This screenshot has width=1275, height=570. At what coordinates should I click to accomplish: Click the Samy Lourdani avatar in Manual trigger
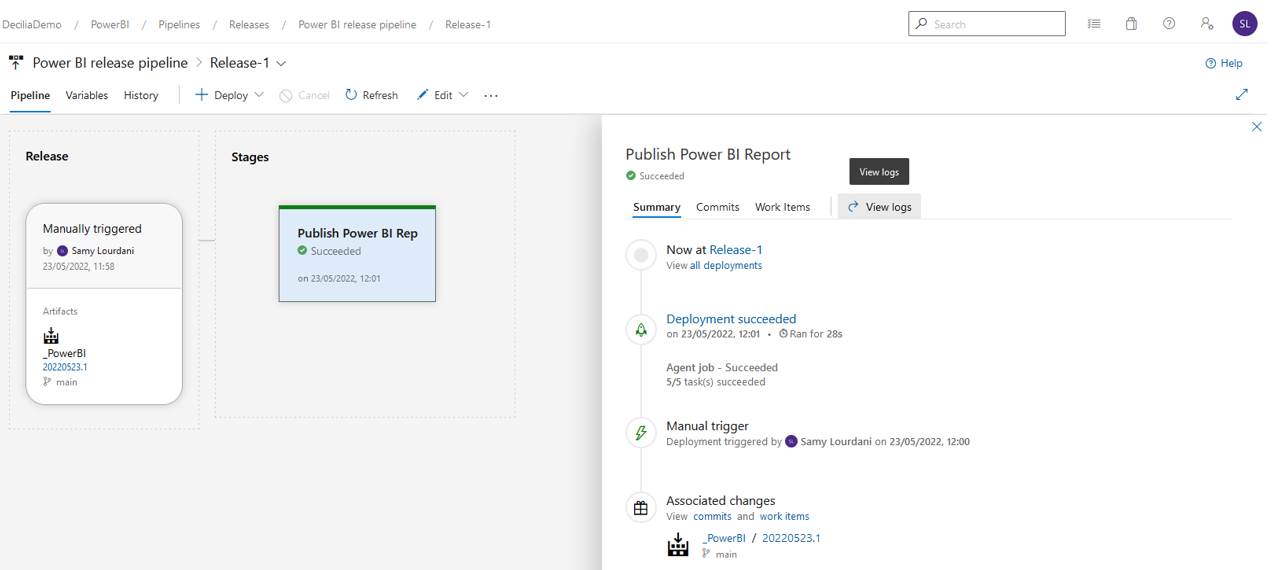[791, 441]
